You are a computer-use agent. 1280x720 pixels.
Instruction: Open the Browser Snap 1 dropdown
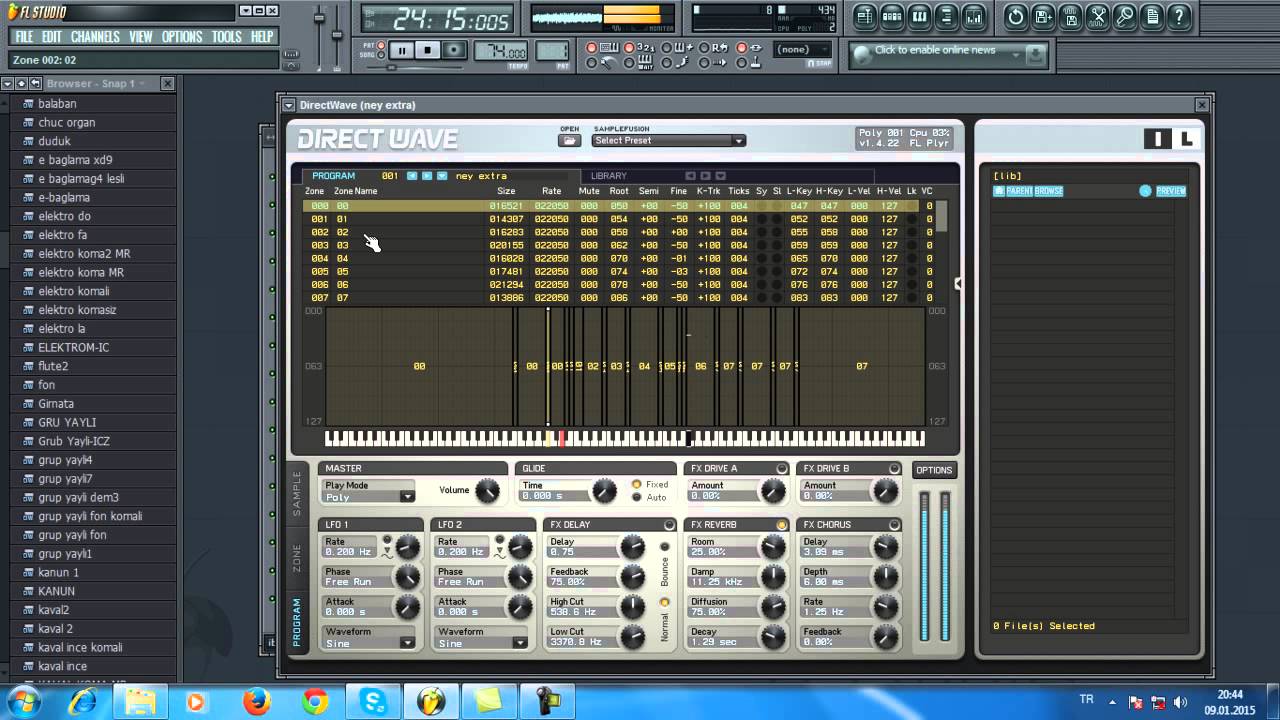coord(141,84)
